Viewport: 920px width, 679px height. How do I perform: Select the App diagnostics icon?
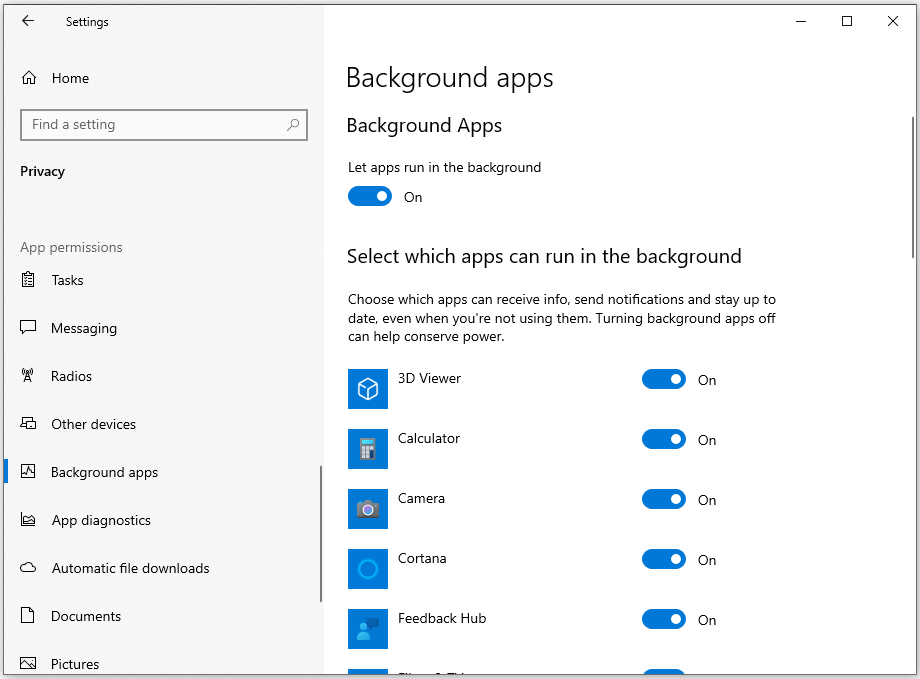(29, 520)
